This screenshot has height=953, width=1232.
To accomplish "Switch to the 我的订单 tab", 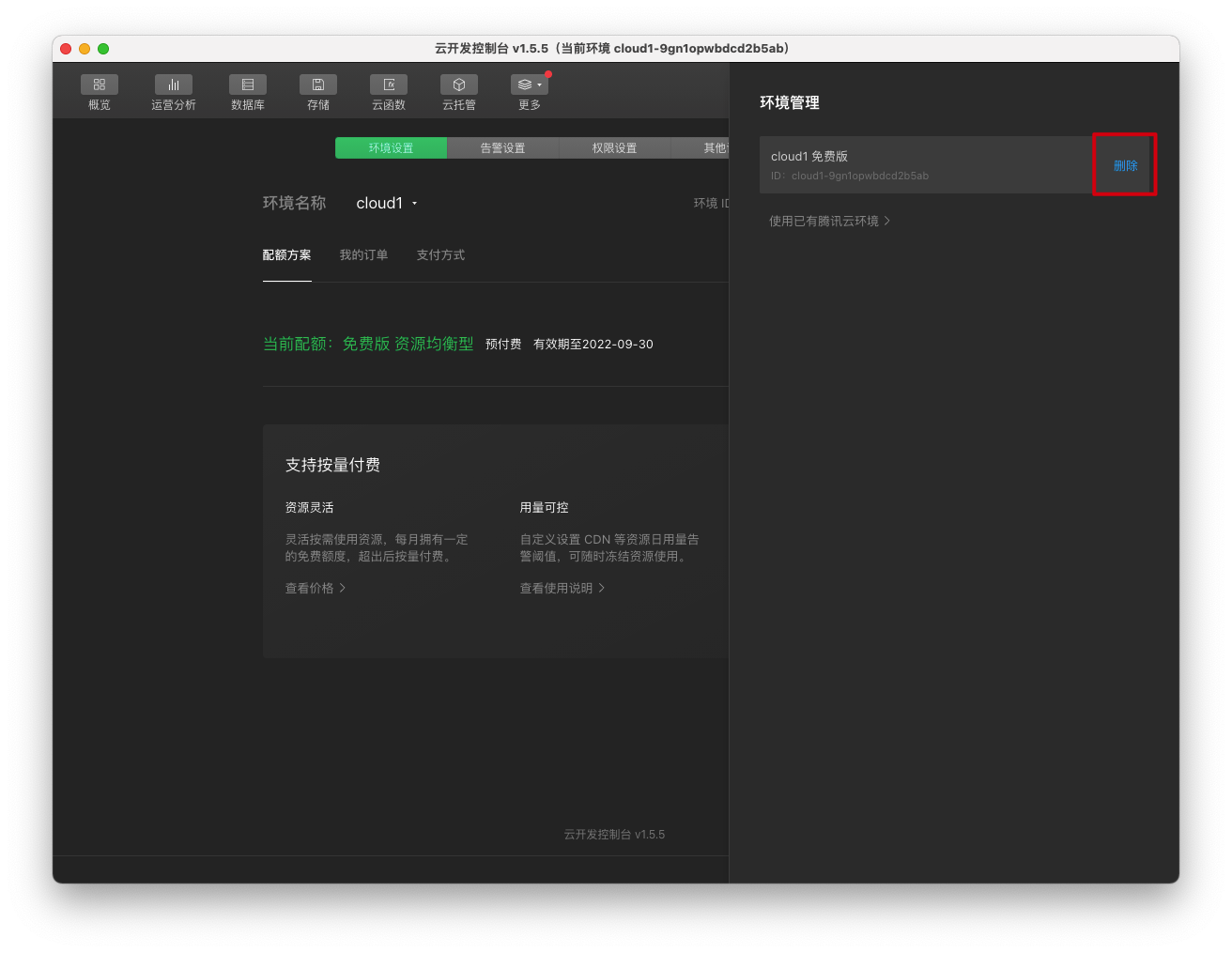I will pos(364,254).
